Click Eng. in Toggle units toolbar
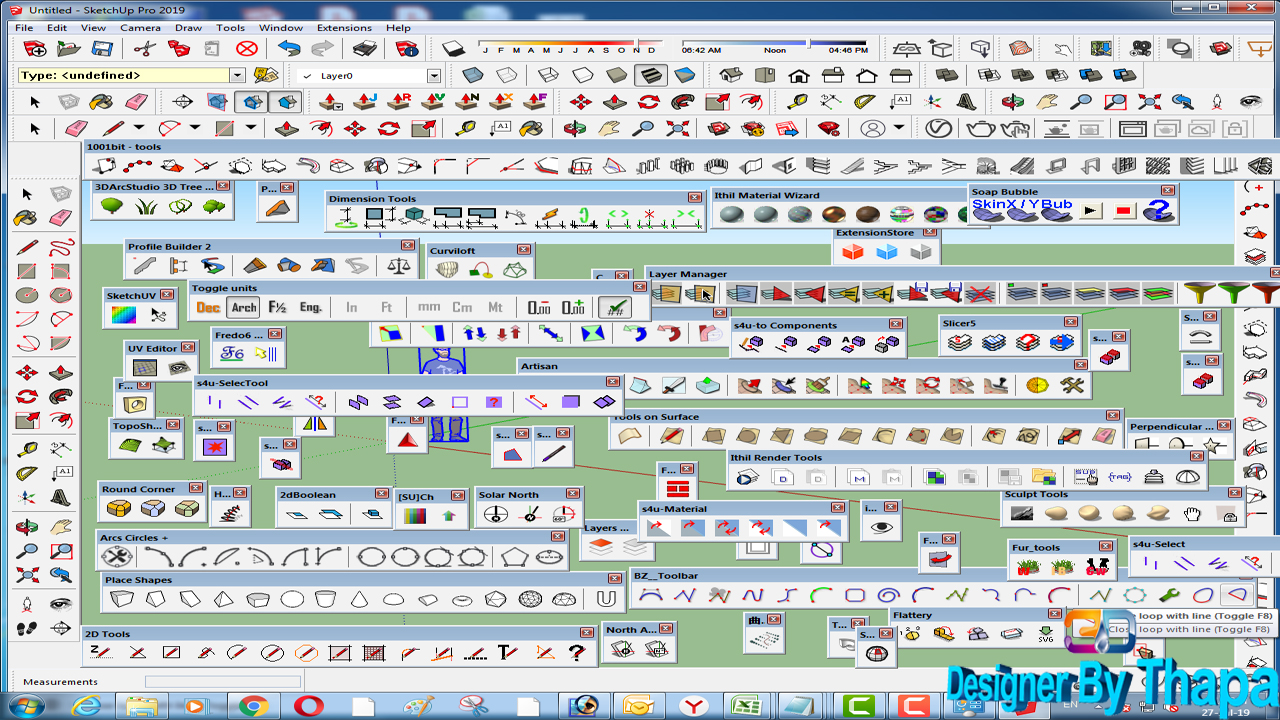Image resolution: width=1280 pixels, height=720 pixels. coord(311,307)
